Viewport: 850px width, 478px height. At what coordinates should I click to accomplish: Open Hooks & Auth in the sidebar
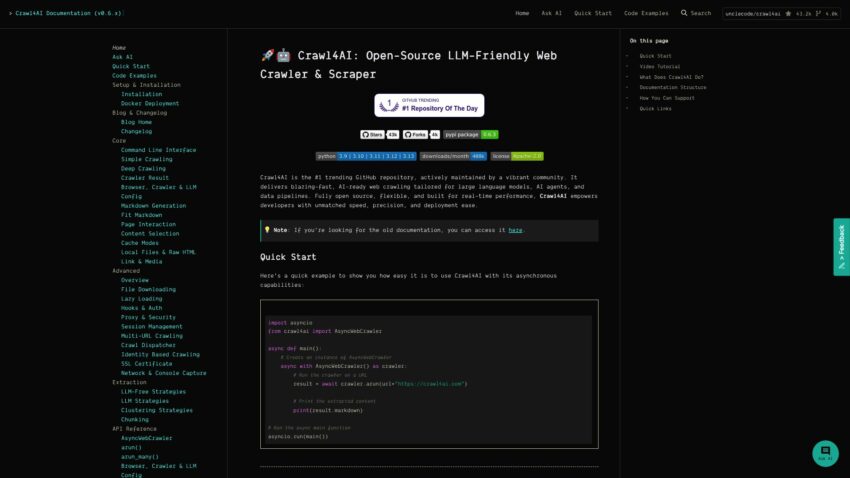coord(141,308)
